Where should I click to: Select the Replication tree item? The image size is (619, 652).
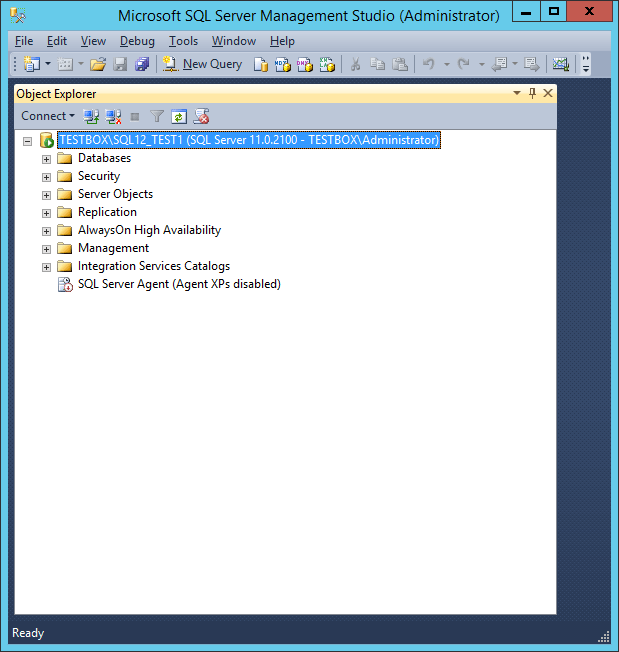tap(107, 212)
